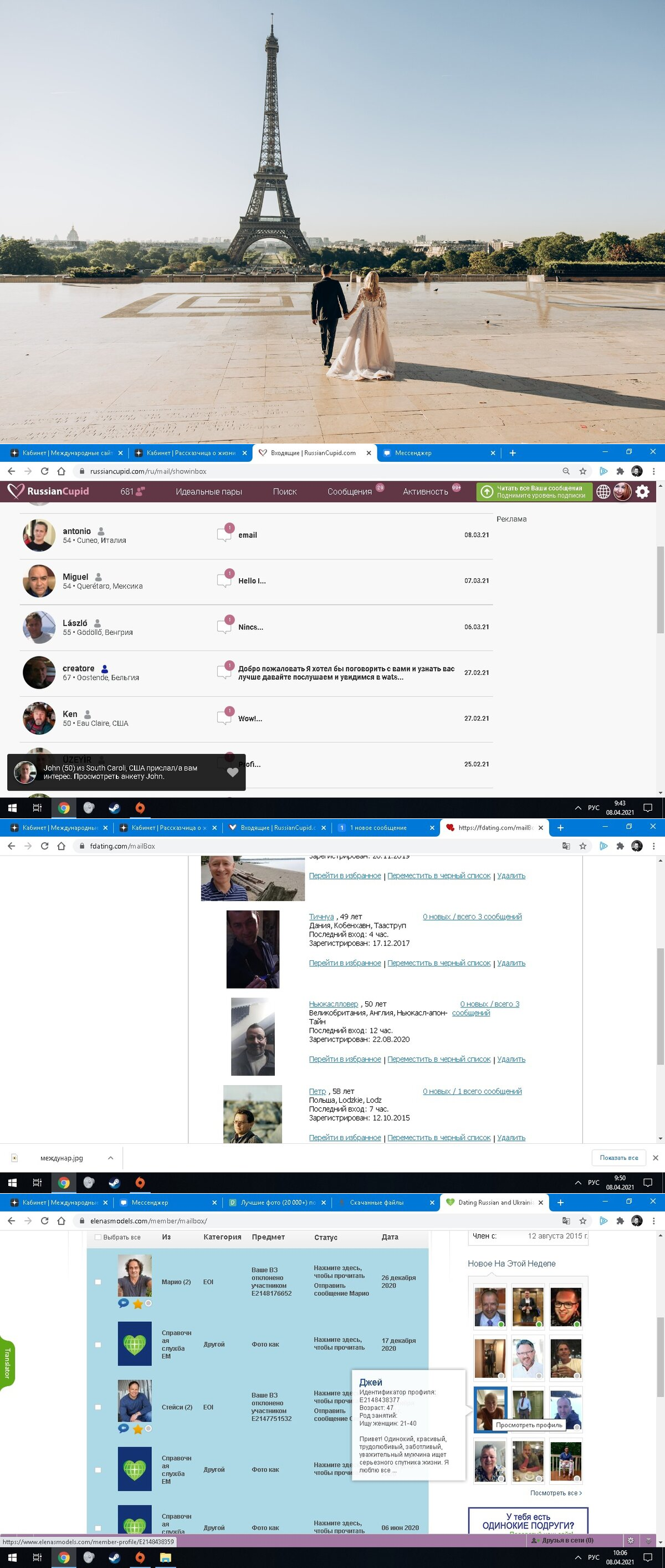Open new tab in the fdating browser window
This screenshot has height=1568, width=665.
click(x=560, y=828)
